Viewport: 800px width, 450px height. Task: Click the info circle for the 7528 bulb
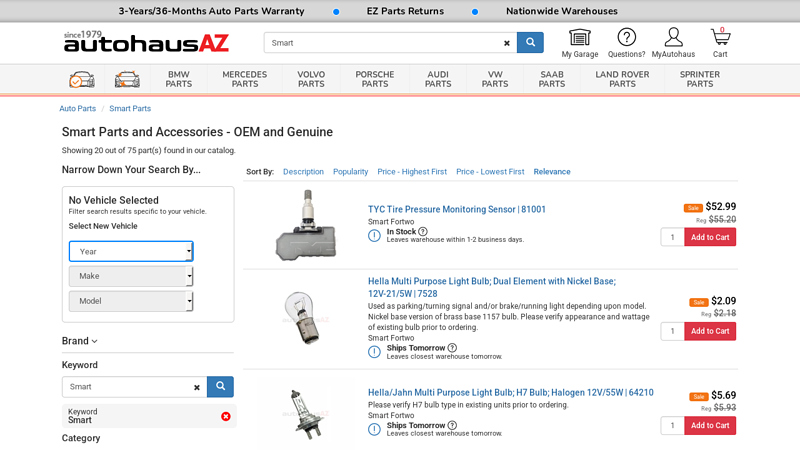[x=374, y=352]
